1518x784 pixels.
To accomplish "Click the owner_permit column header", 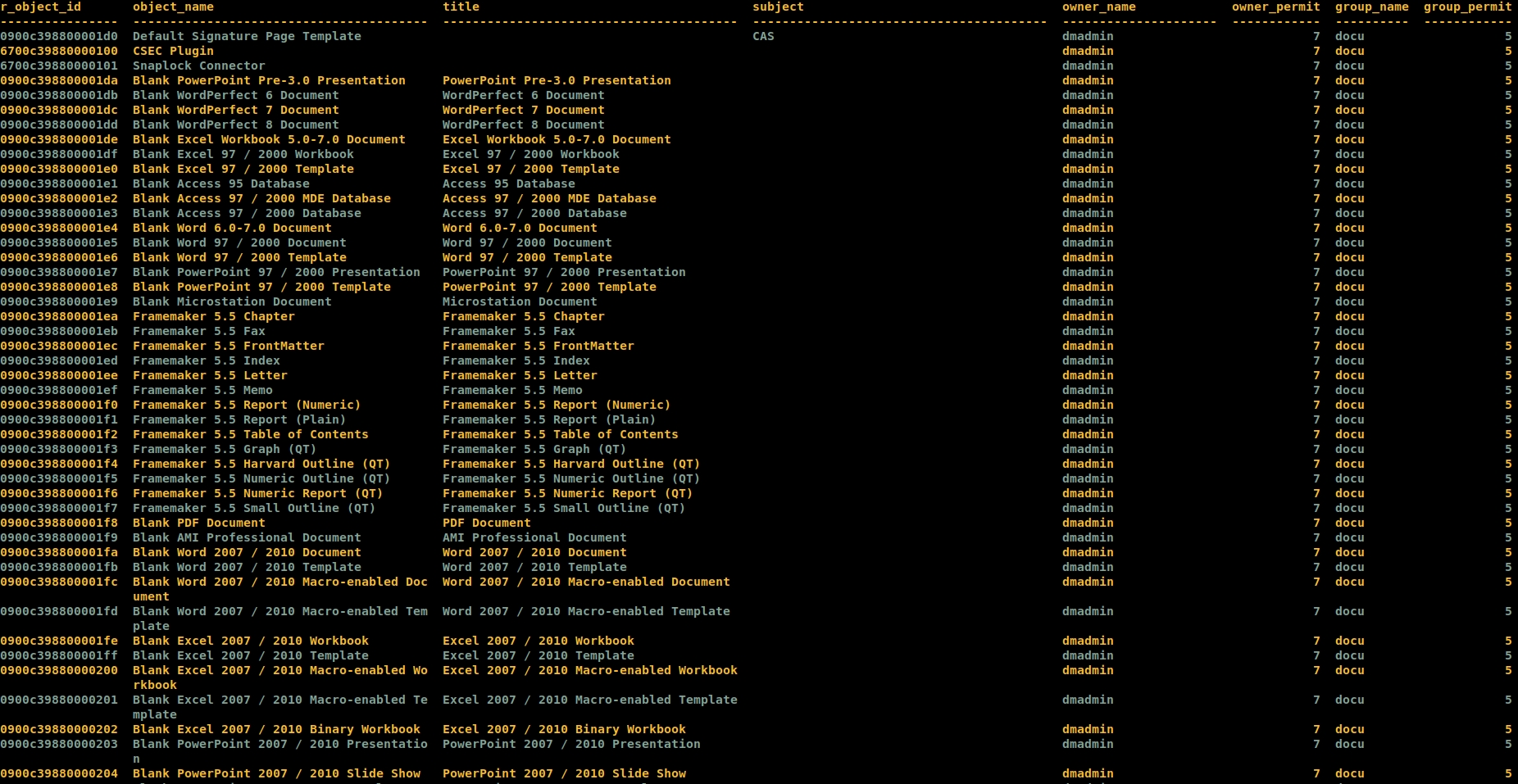I will point(1276,7).
